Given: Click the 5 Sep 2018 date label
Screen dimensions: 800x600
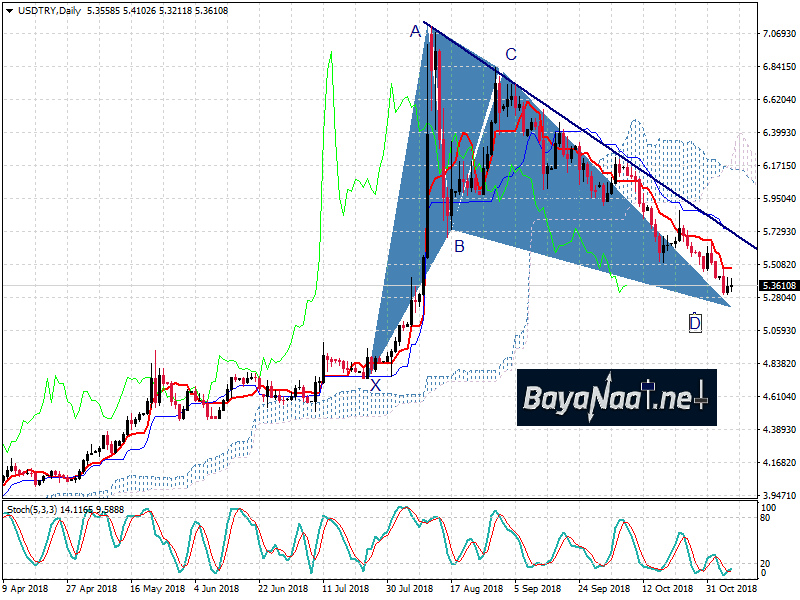Looking at the screenshot, I should [x=539, y=589].
